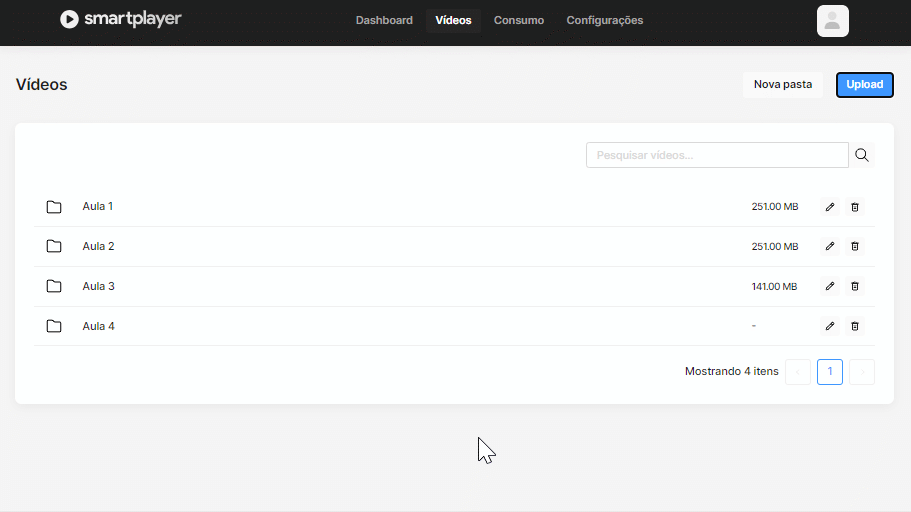911x512 pixels.
Task: Delete the Aula 2 folder
Action: pyautogui.click(x=855, y=246)
